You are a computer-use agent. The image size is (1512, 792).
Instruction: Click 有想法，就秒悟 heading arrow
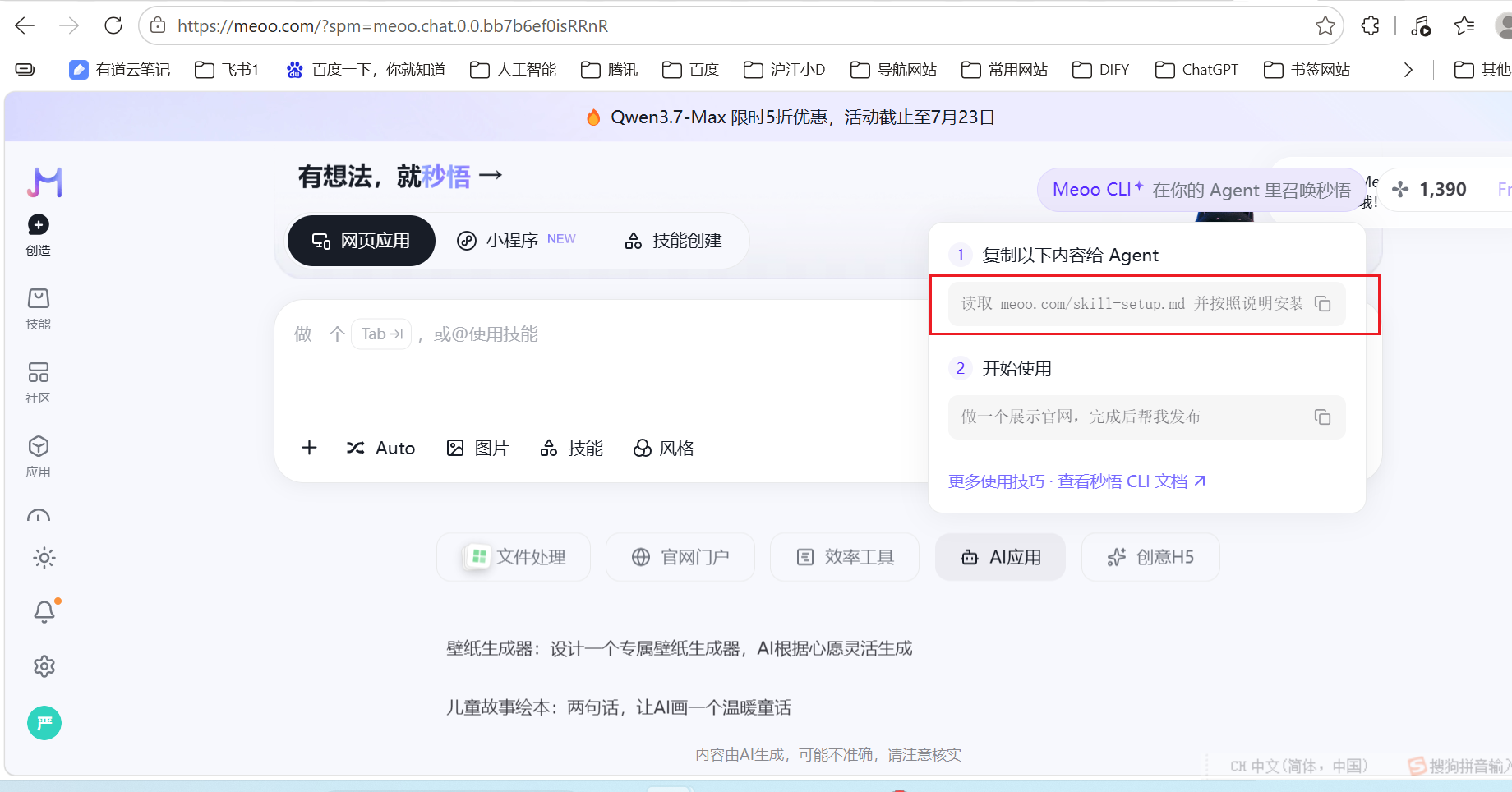pos(491,175)
